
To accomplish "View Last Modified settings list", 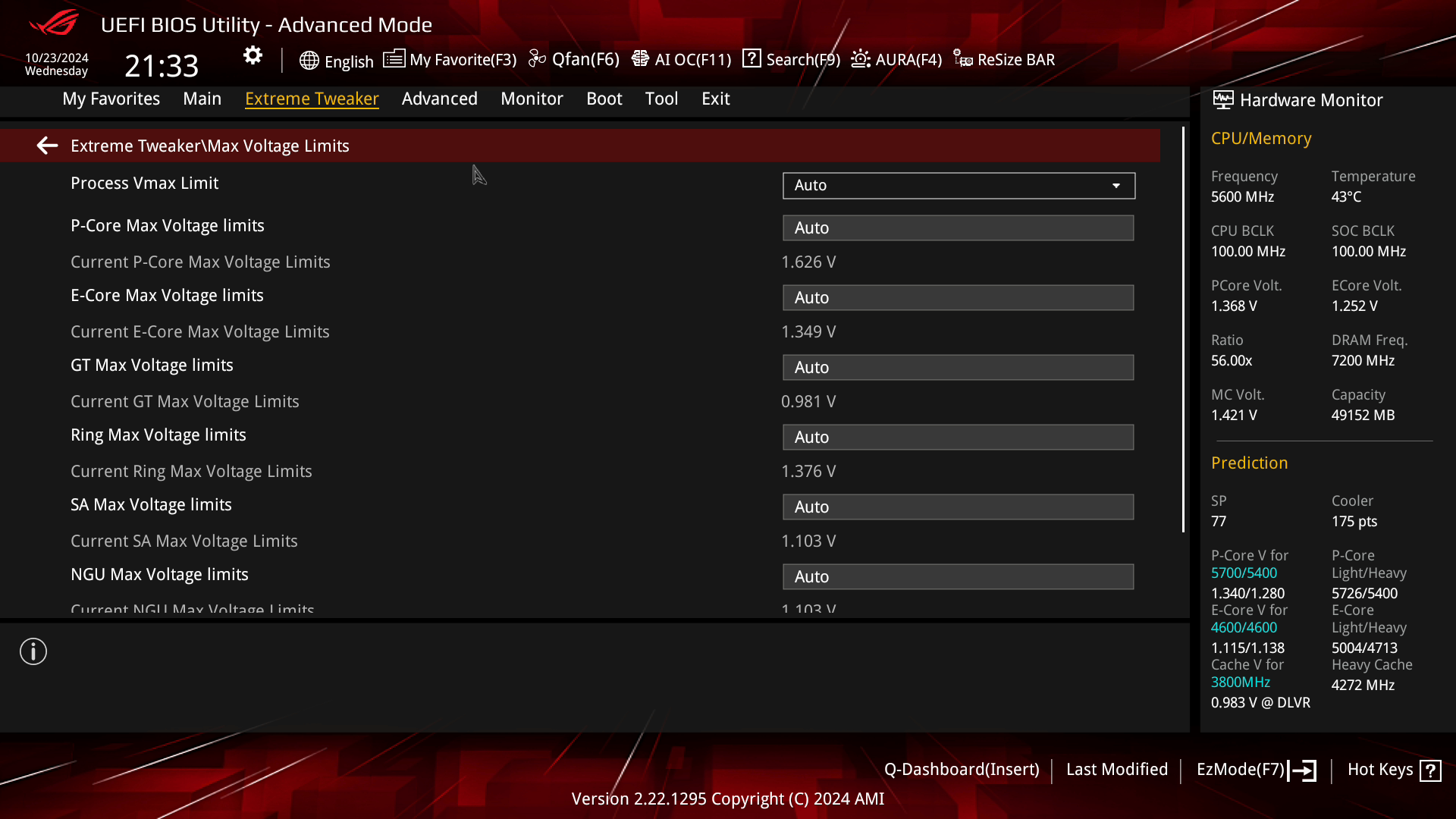I will click(x=1117, y=769).
